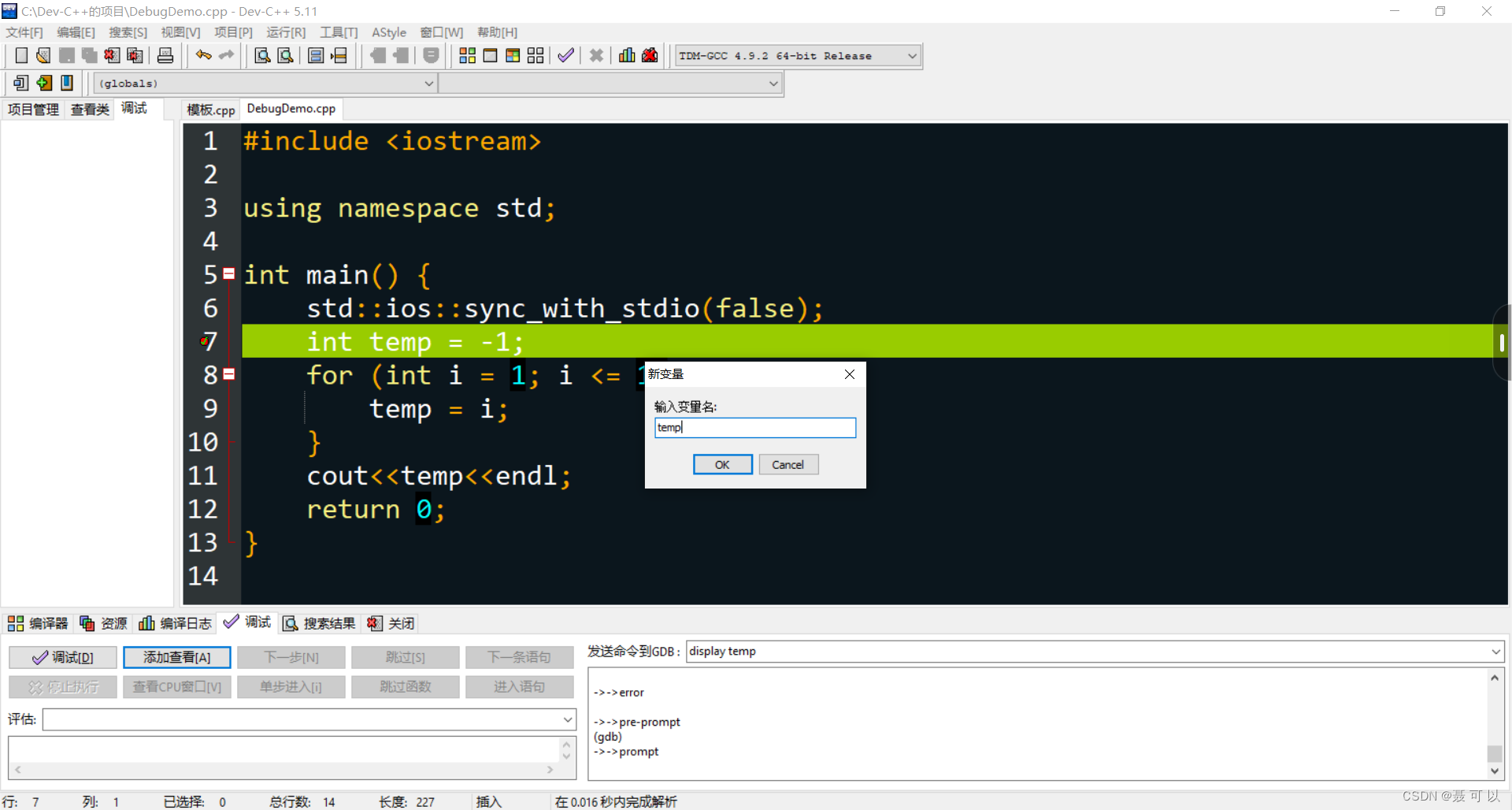The image size is (1512, 810).
Task: Collapse the main function fold on line 5
Action: pos(229,274)
